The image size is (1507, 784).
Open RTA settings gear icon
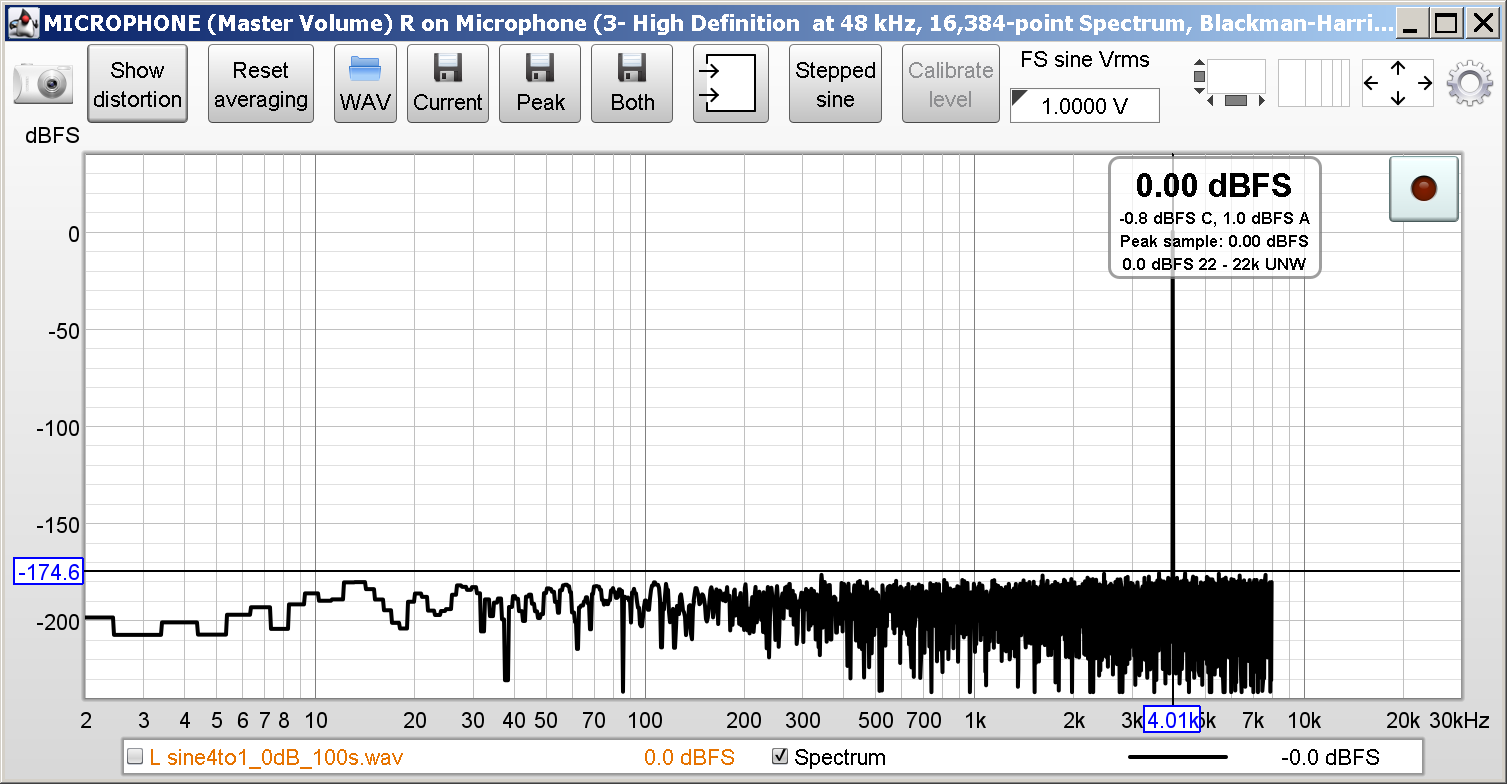click(1470, 84)
